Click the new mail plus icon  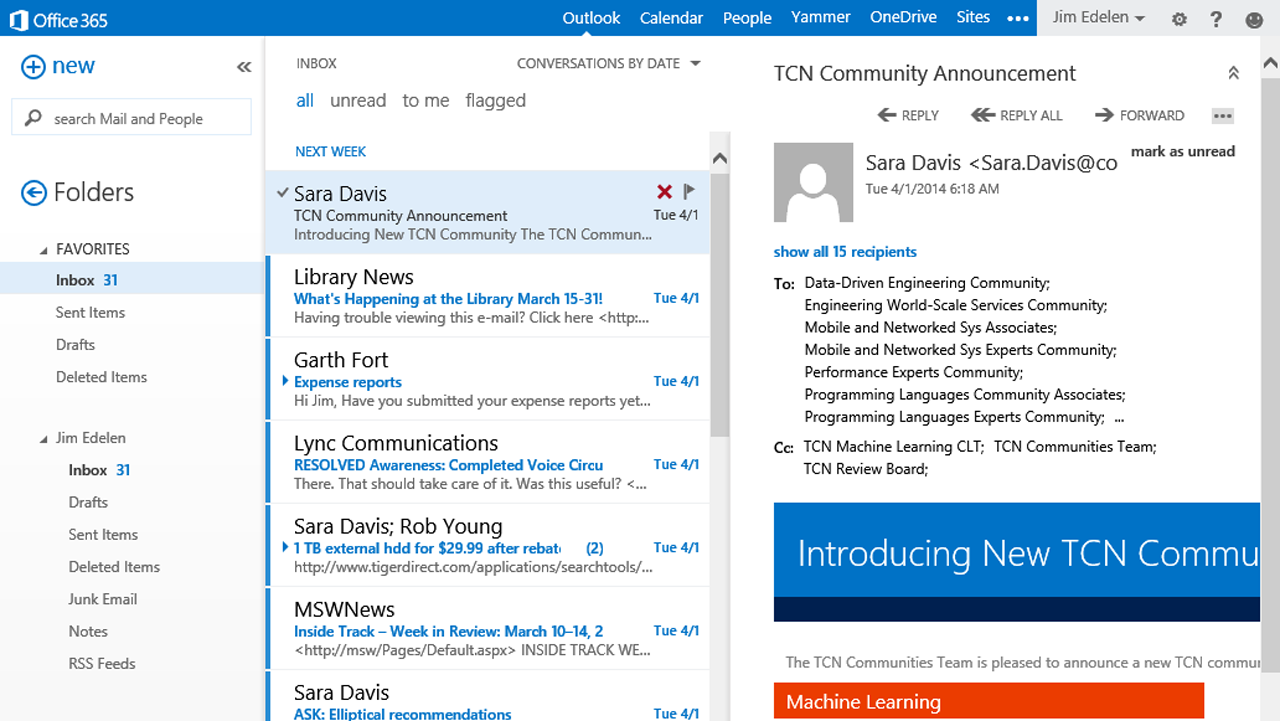tap(33, 67)
